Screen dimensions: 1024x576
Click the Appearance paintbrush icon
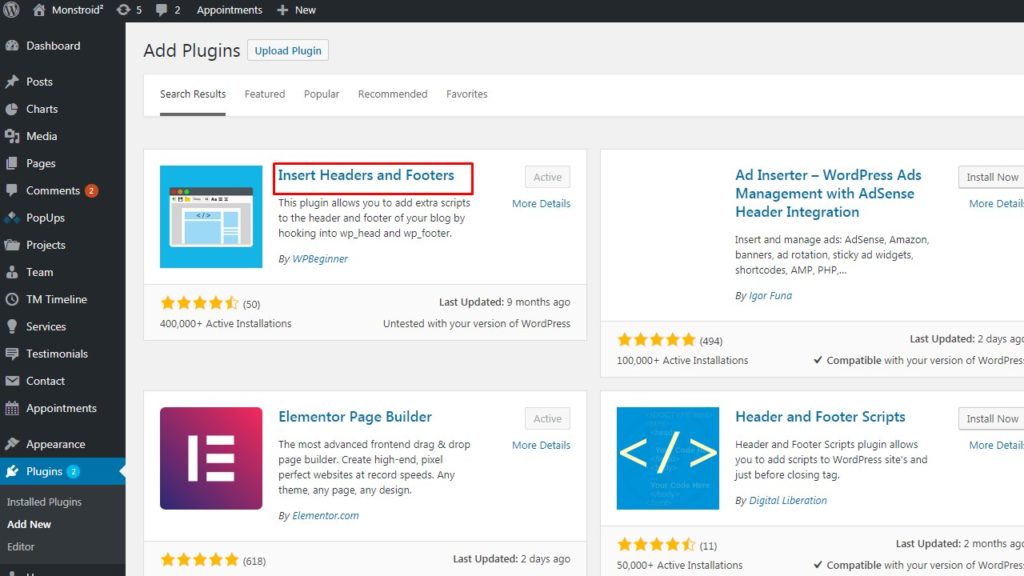point(12,444)
